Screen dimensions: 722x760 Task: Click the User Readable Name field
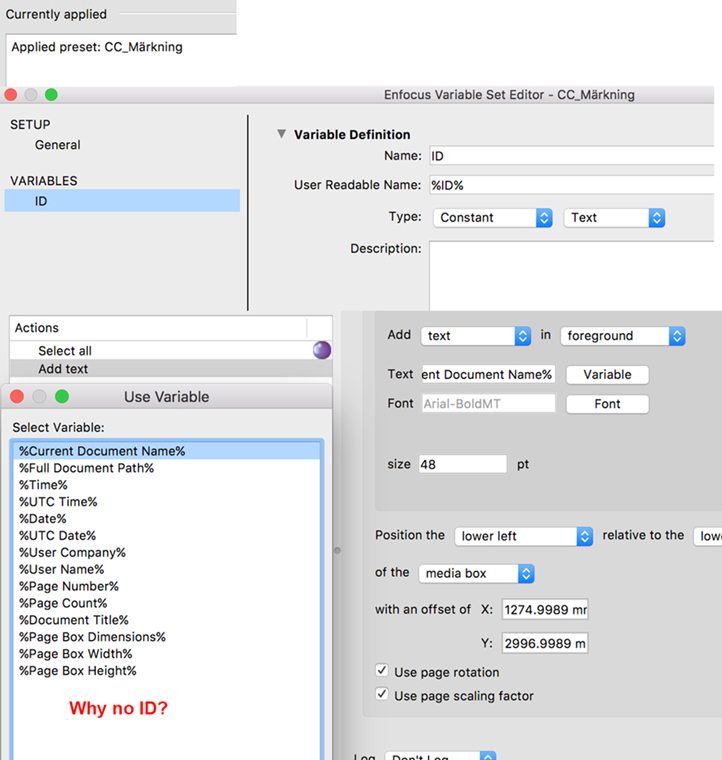(572, 185)
